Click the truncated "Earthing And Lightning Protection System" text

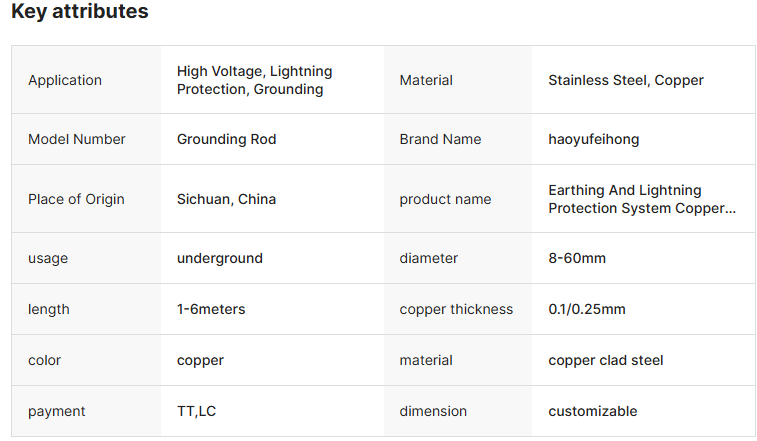pyautogui.click(x=641, y=199)
